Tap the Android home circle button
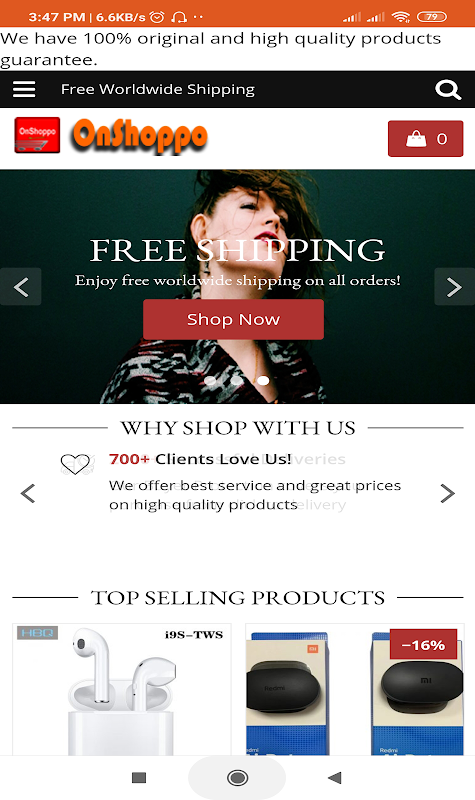 coord(237,778)
